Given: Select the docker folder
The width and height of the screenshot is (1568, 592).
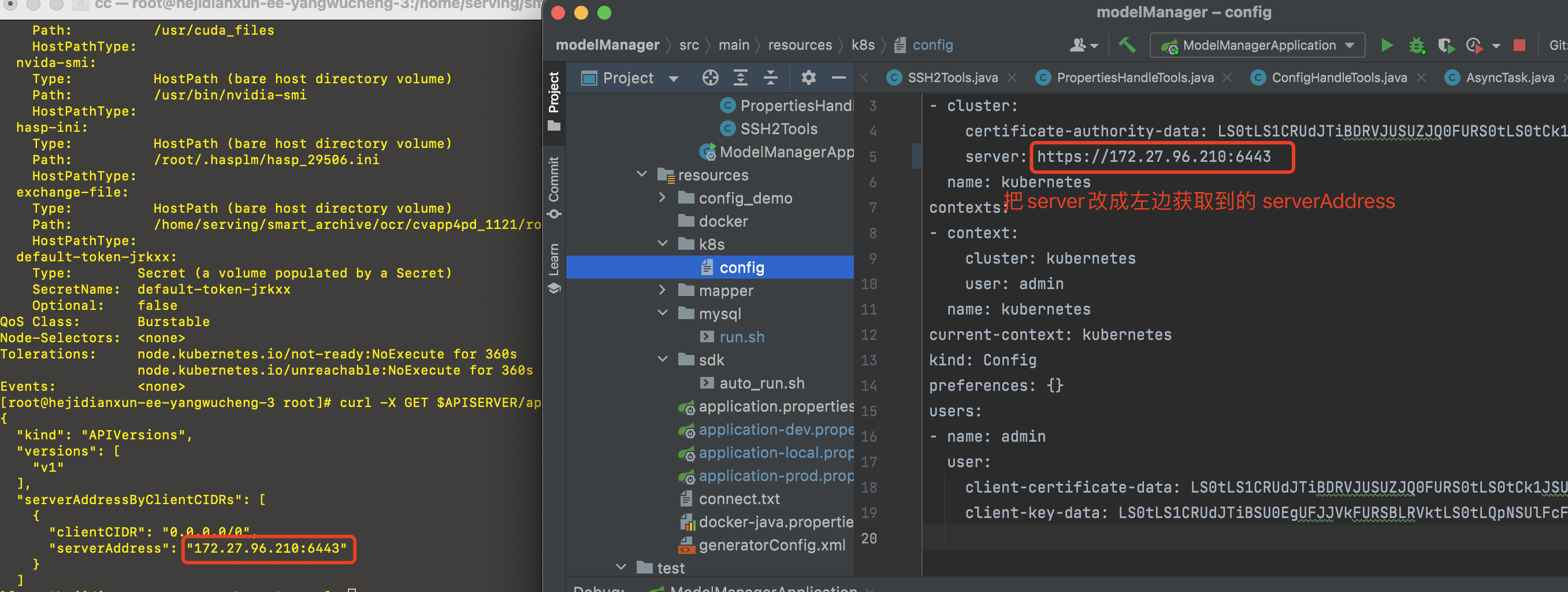Looking at the screenshot, I should click(x=713, y=221).
